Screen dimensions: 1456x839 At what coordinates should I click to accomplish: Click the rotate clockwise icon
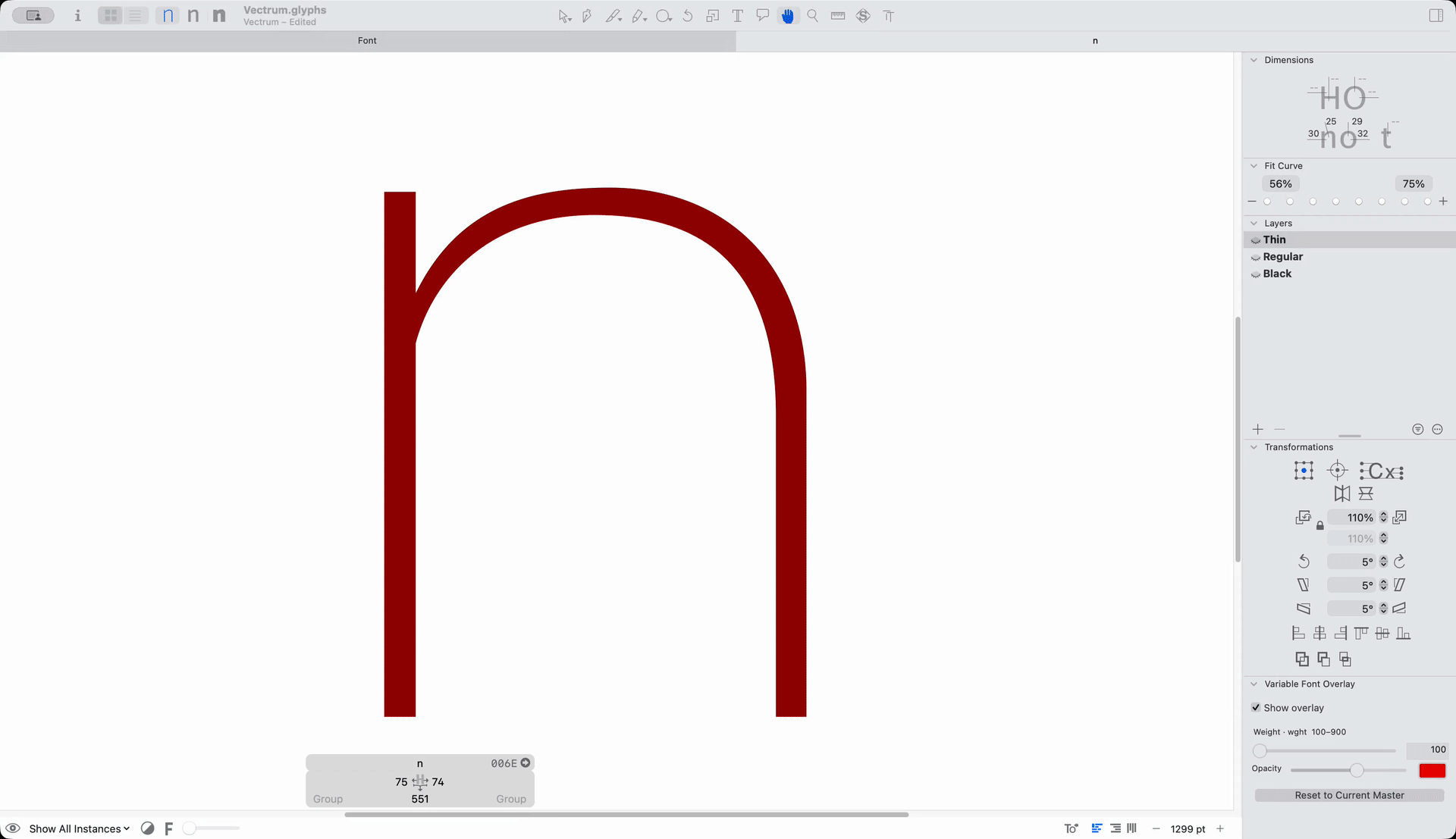[1399, 562]
